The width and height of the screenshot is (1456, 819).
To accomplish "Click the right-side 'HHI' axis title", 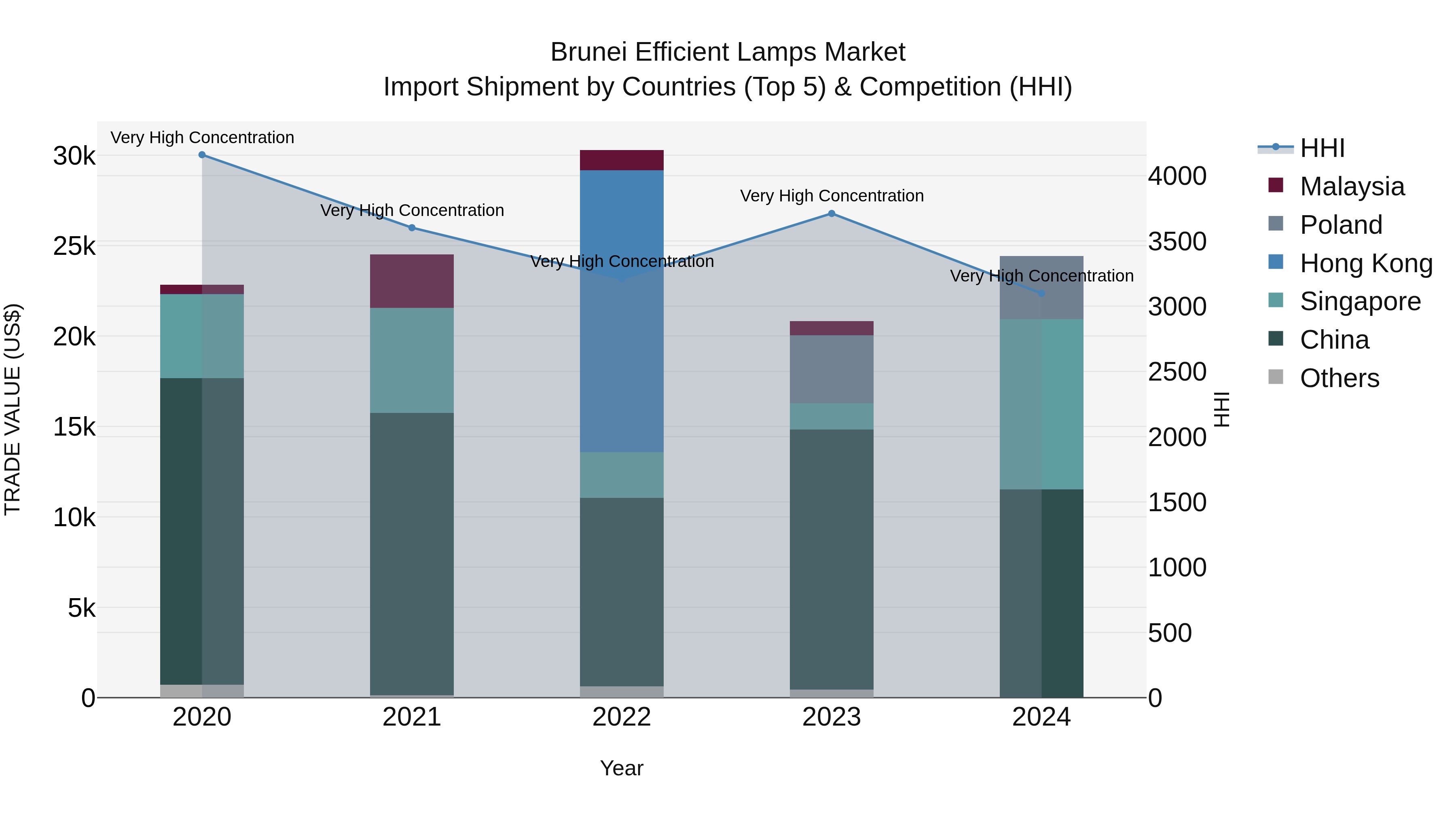I will [x=1222, y=409].
